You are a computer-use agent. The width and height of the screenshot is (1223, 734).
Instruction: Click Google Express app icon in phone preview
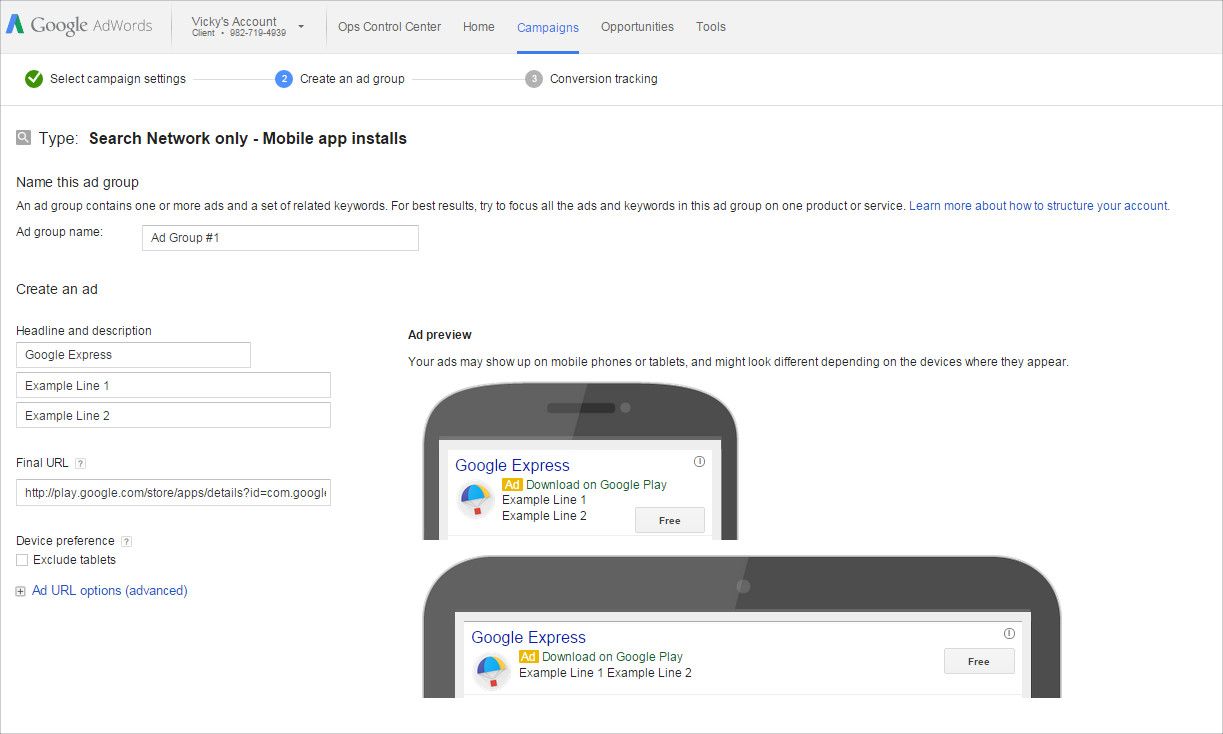point(475,499)
